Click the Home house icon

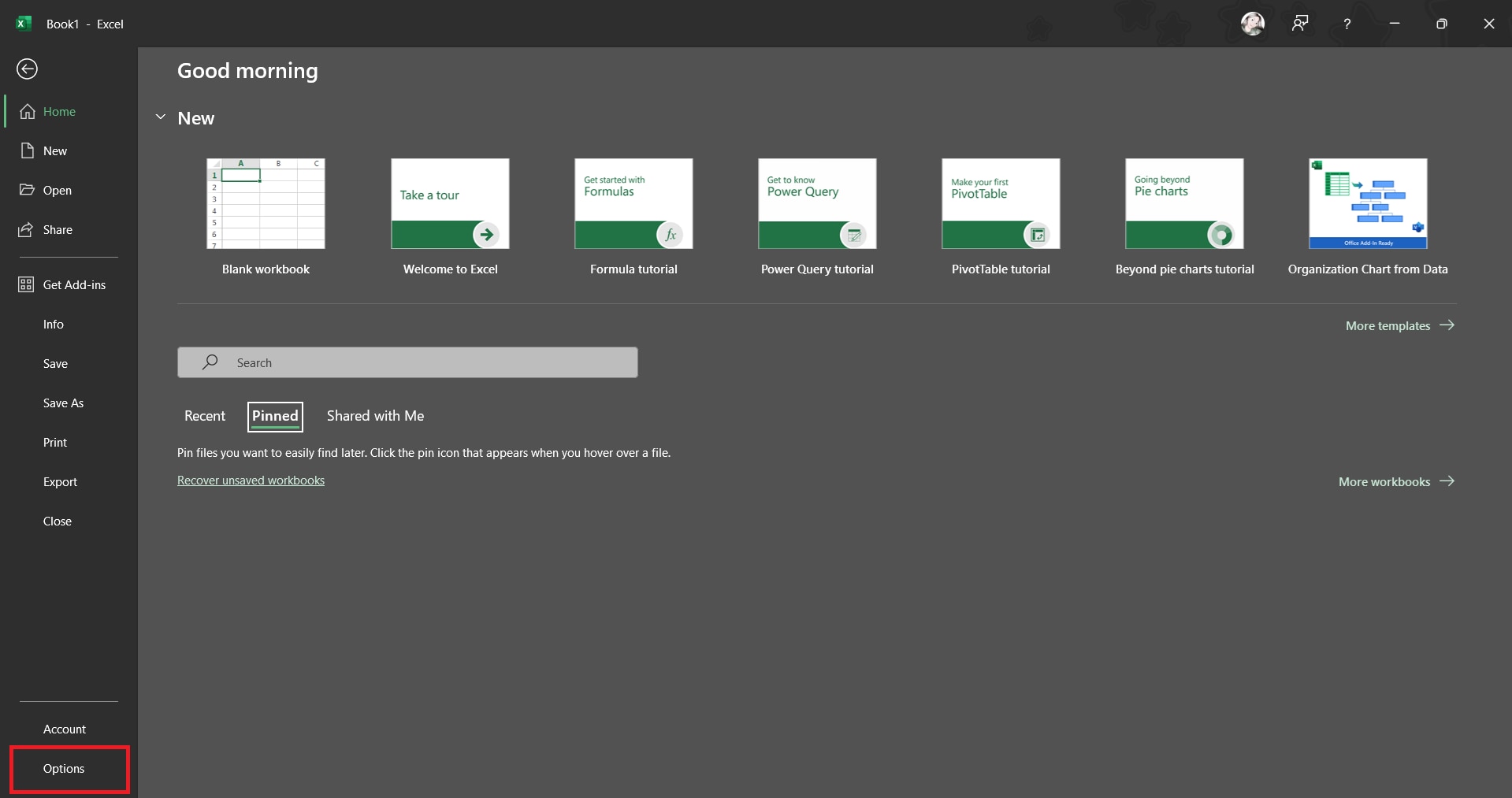(x=28, y=111)
